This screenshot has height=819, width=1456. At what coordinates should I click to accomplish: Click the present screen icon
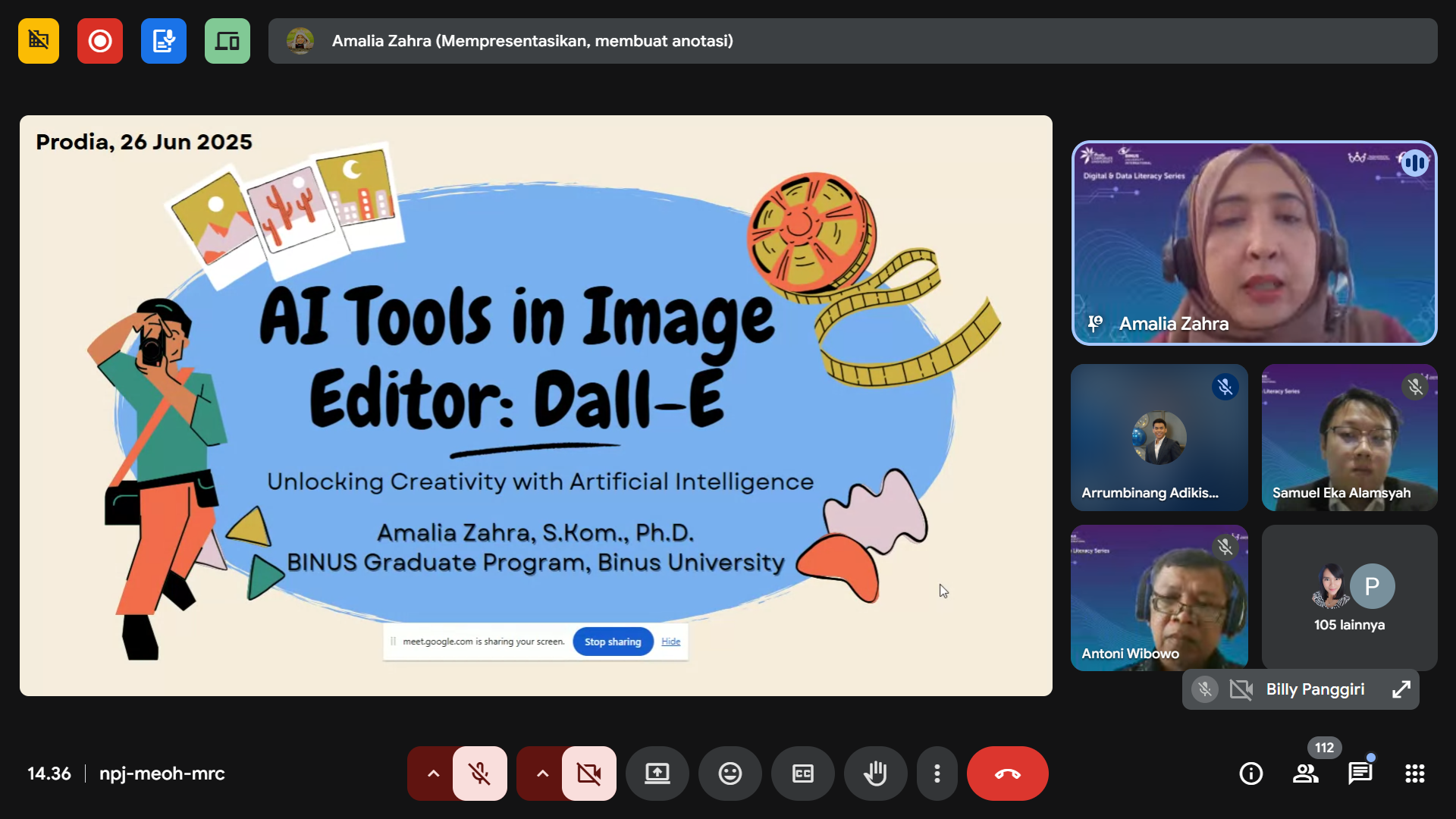pyautogui.click(x=657, y=773)
